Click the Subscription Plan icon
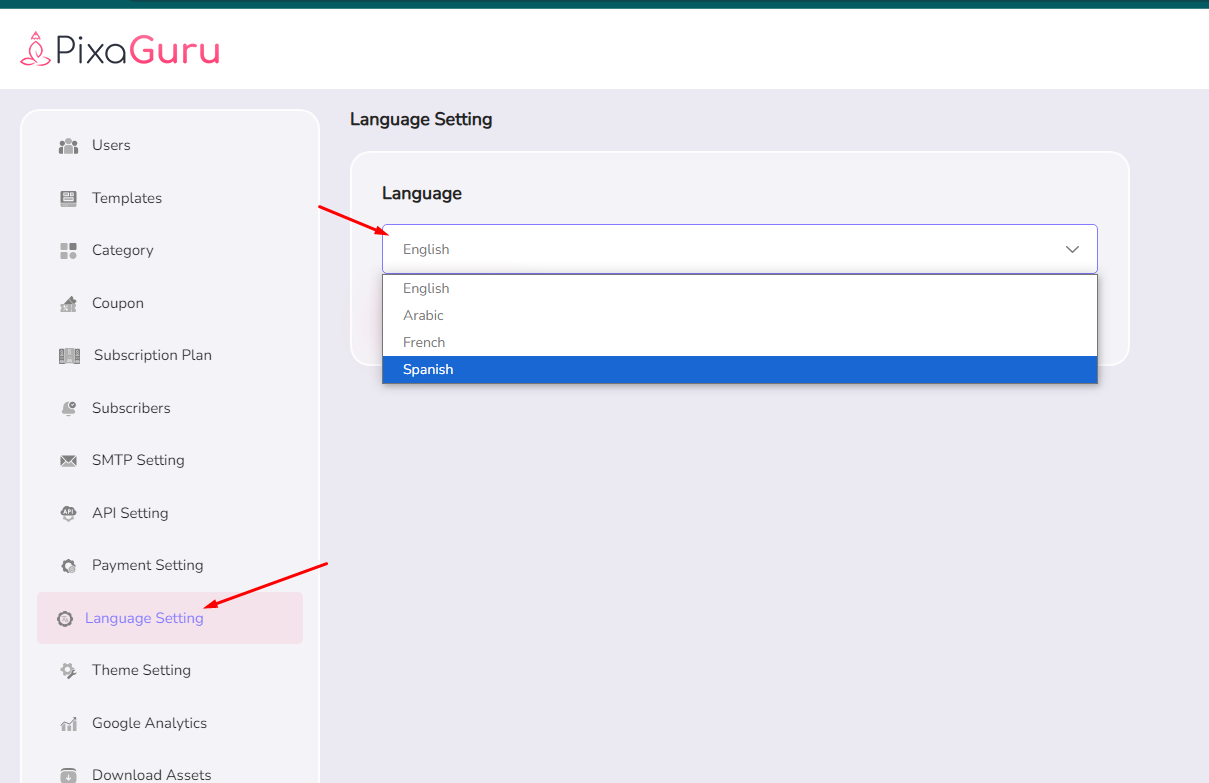This screenshot has height=783, width=1209. click(x=69, y=356)
